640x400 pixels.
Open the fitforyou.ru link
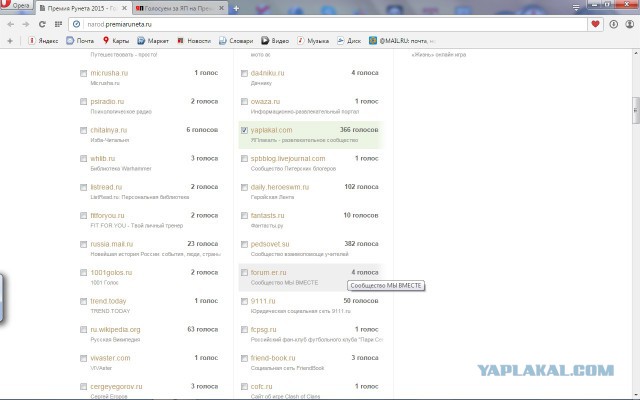[x=107, y=215]
